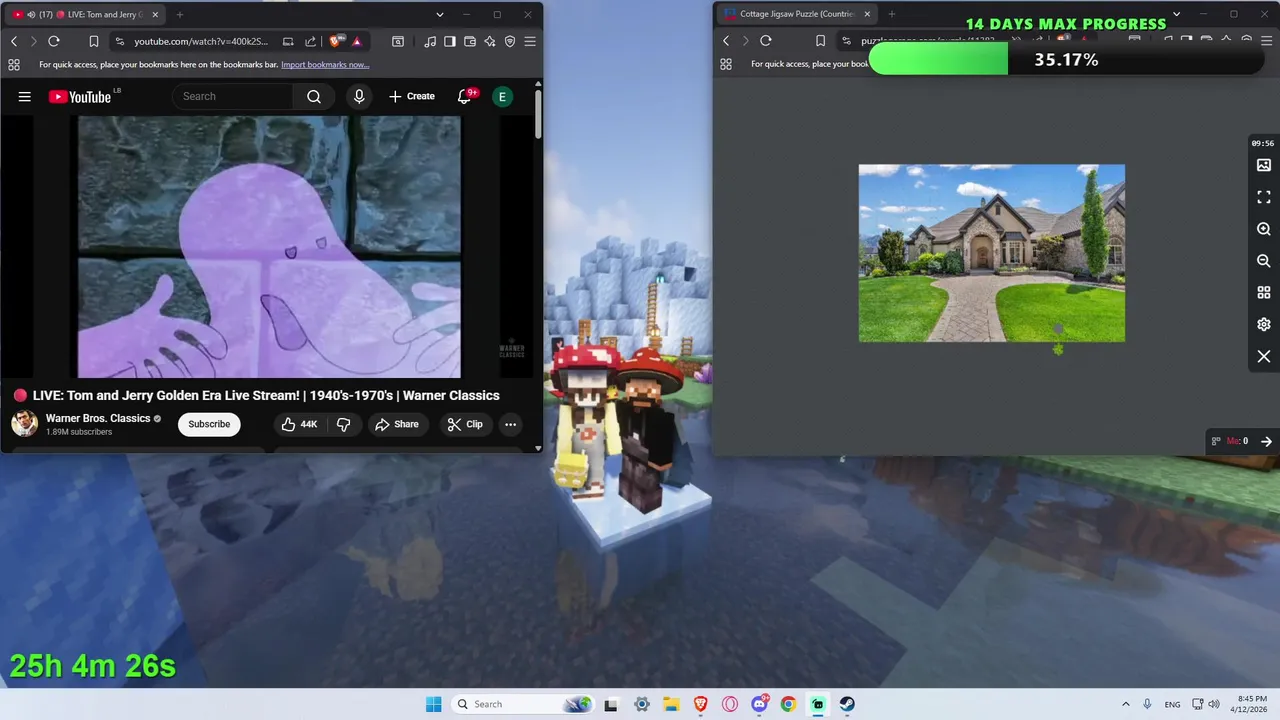Click the Tom and Jerry video player
Image resolution: width=1280 pixels, height=720 pixels.
click(269, 246)
